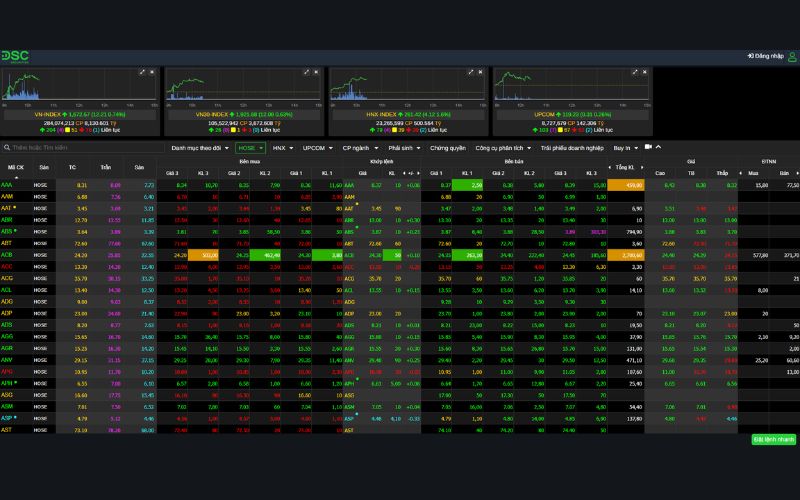Screen dimensions: 800x500
Task: Open the Chứng quyền tab
Action: [447, 147]
